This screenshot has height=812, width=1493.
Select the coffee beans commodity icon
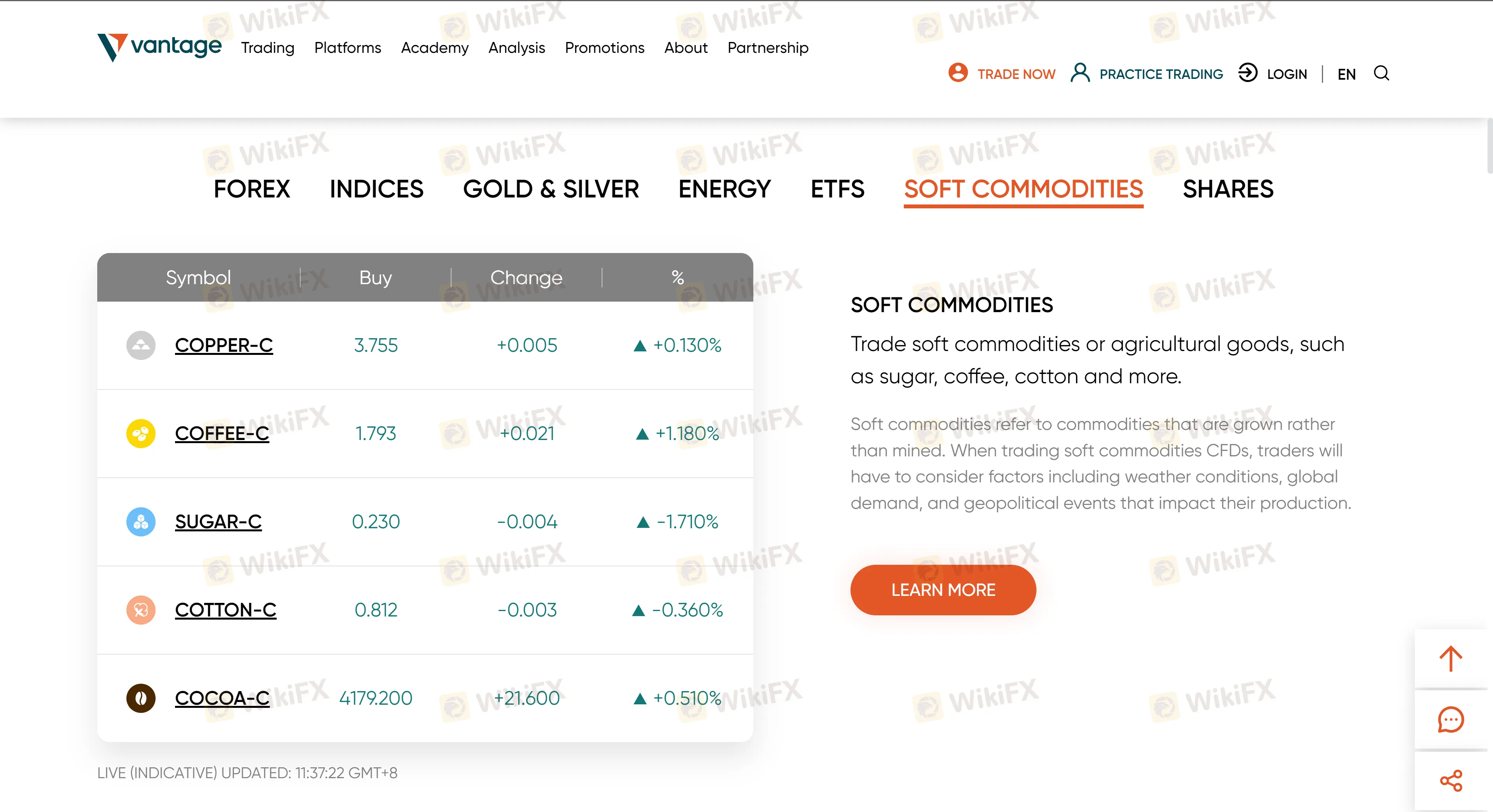click(x=140, y=433)
